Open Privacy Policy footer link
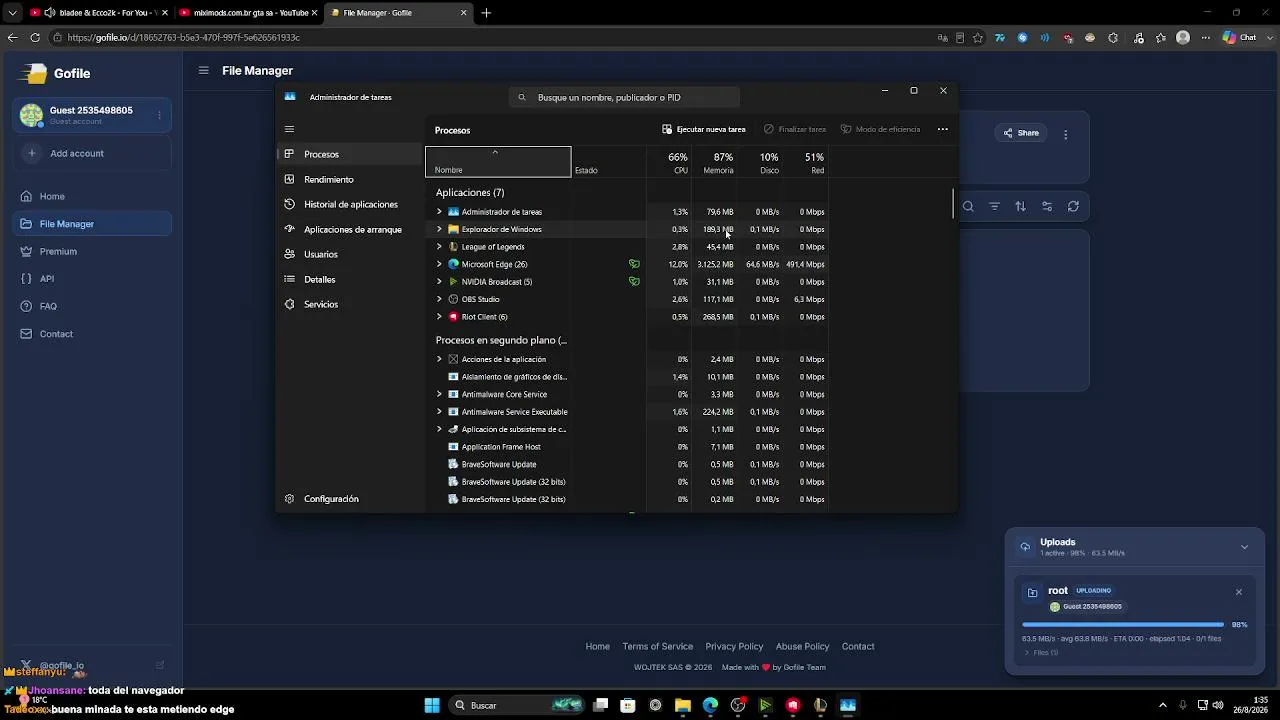Screen dimensions: 1280x720 point(734,647)
